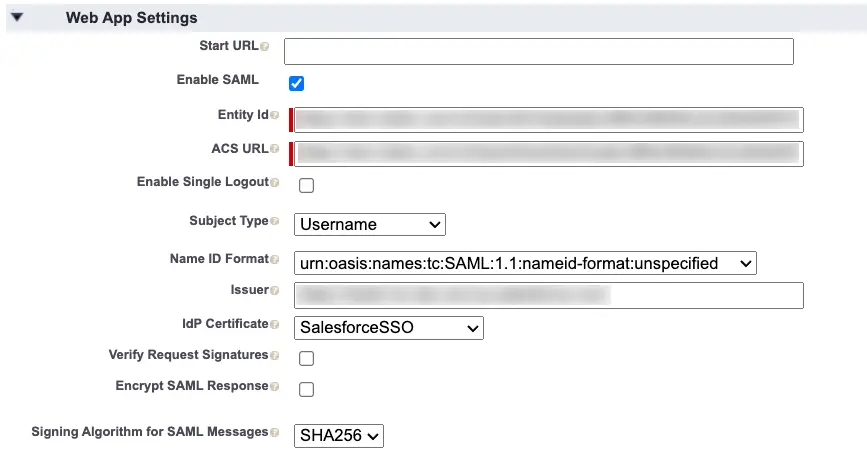Open help icon beside Encrypt SAML Response

tap(274, 386)
